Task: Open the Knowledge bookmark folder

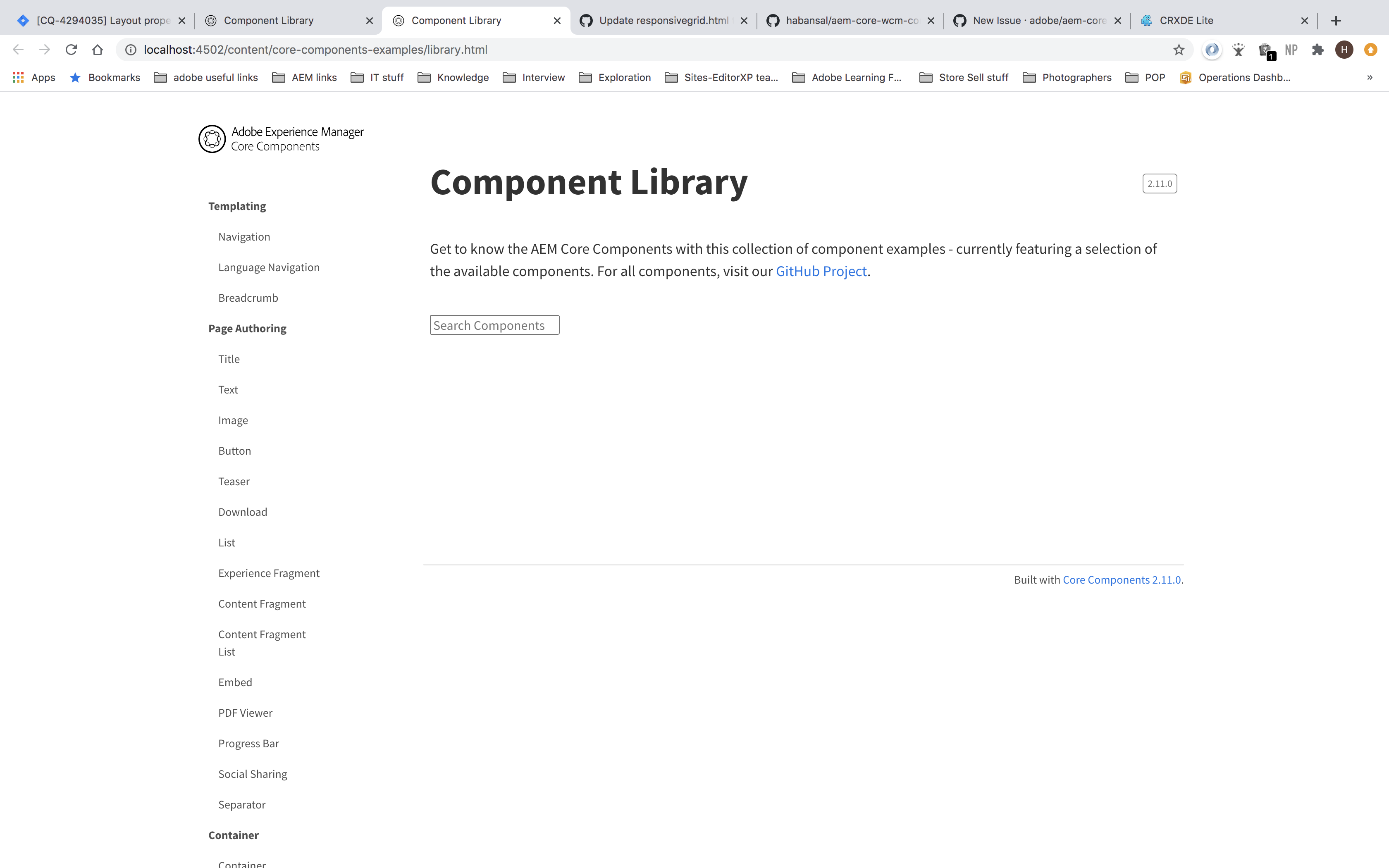Action: (x=453, y=78)
